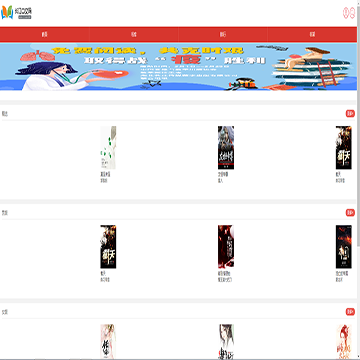This screenshot has width=360, height=360.
Task: Open the first tab of the red navigation bar
Action: coord(45,34)
